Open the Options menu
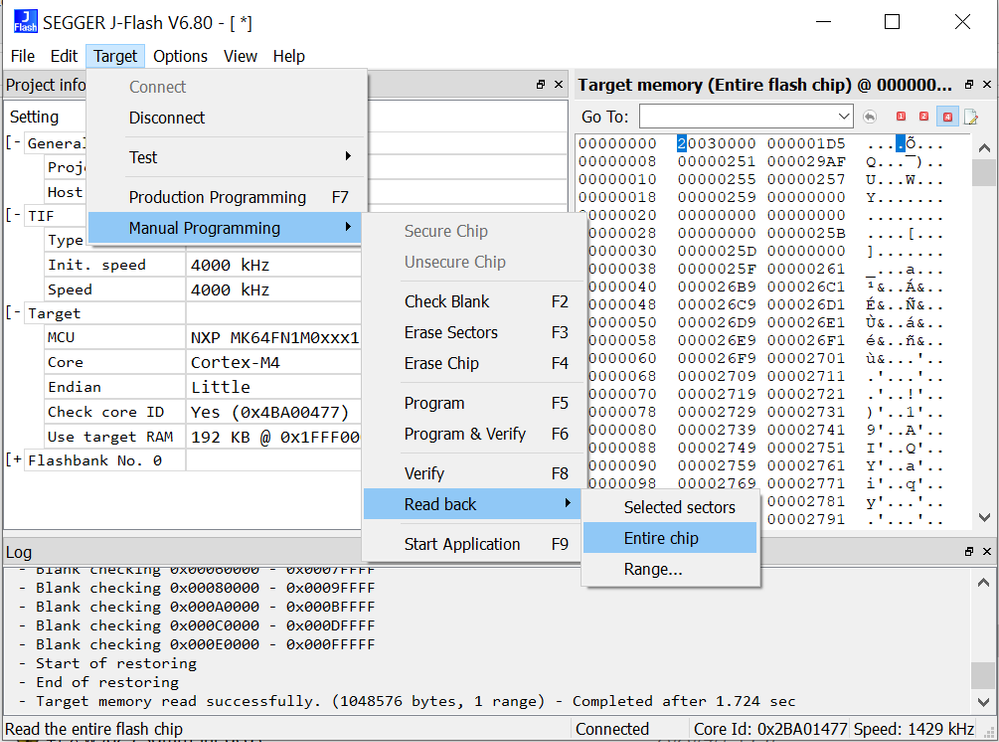 (x=180, y=56)
